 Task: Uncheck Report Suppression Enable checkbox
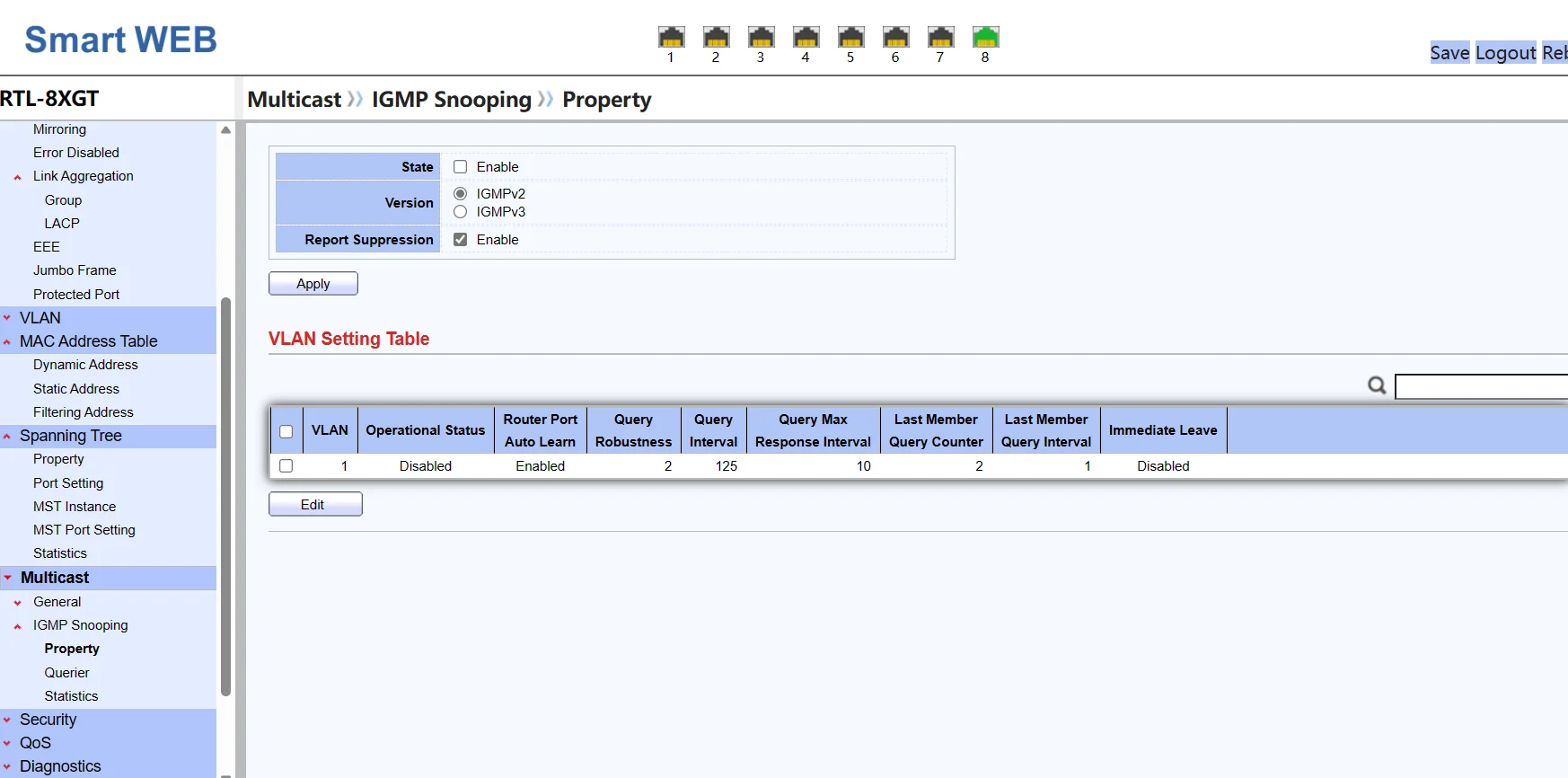(461, 240)
